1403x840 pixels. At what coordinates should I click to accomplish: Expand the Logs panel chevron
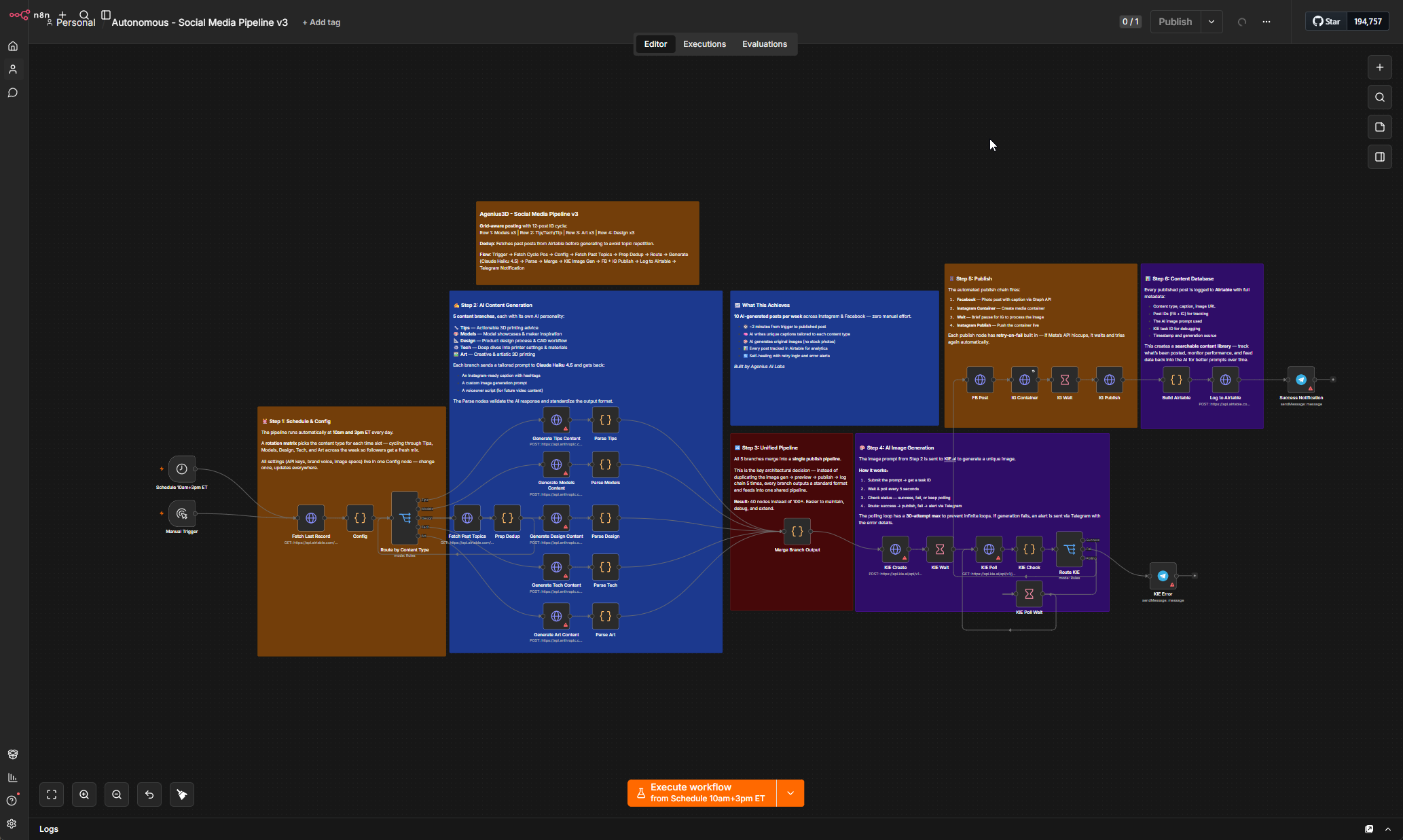[x=1388, y=829]
